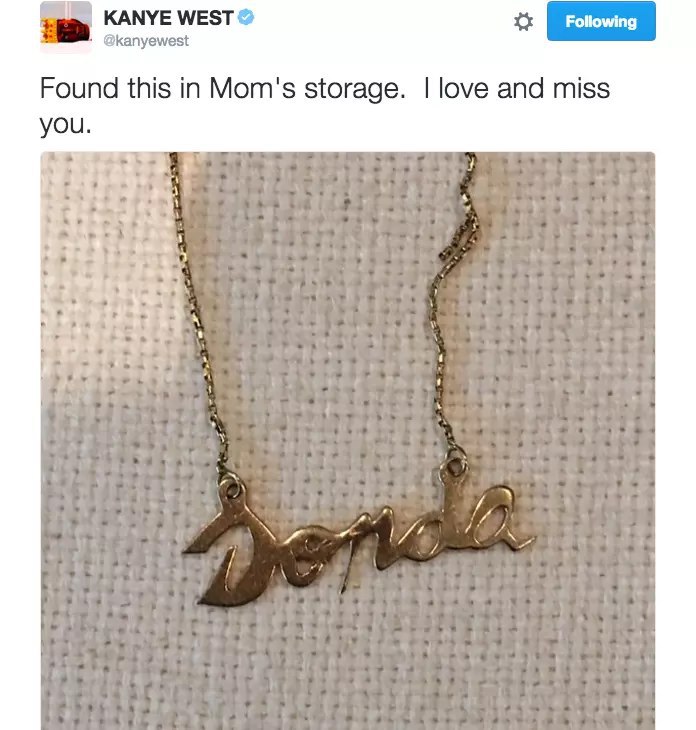Open Kanye West's profile avatar
Image resolution: width=696 pixels, height=730 pixels.
66,27
